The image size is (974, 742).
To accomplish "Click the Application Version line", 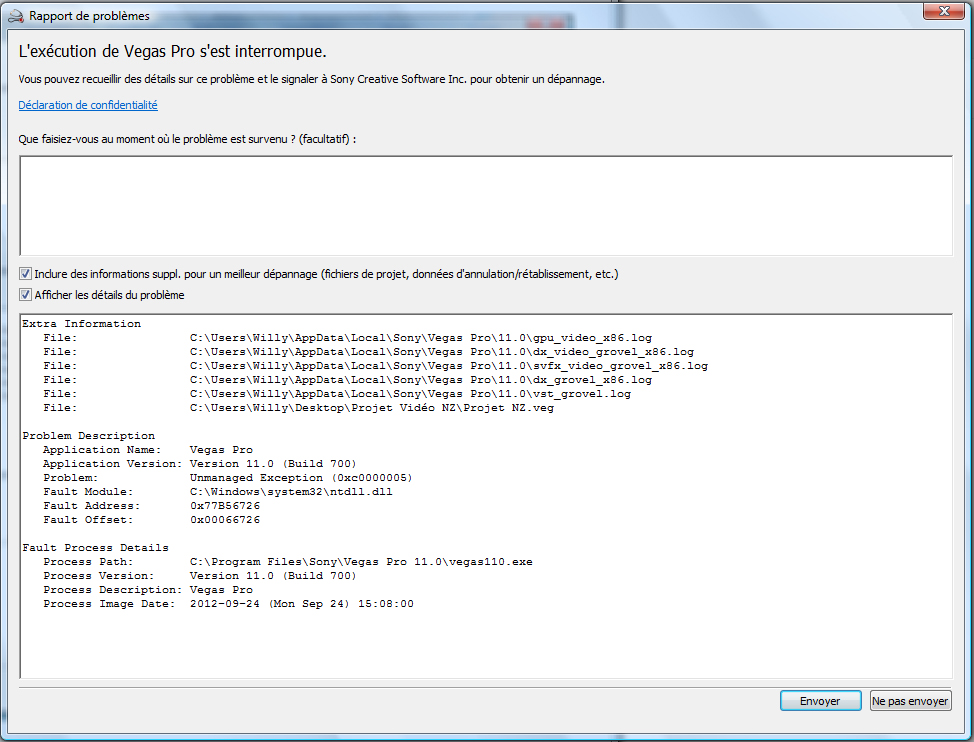I will pyautogui.click(x=199, y=464).
